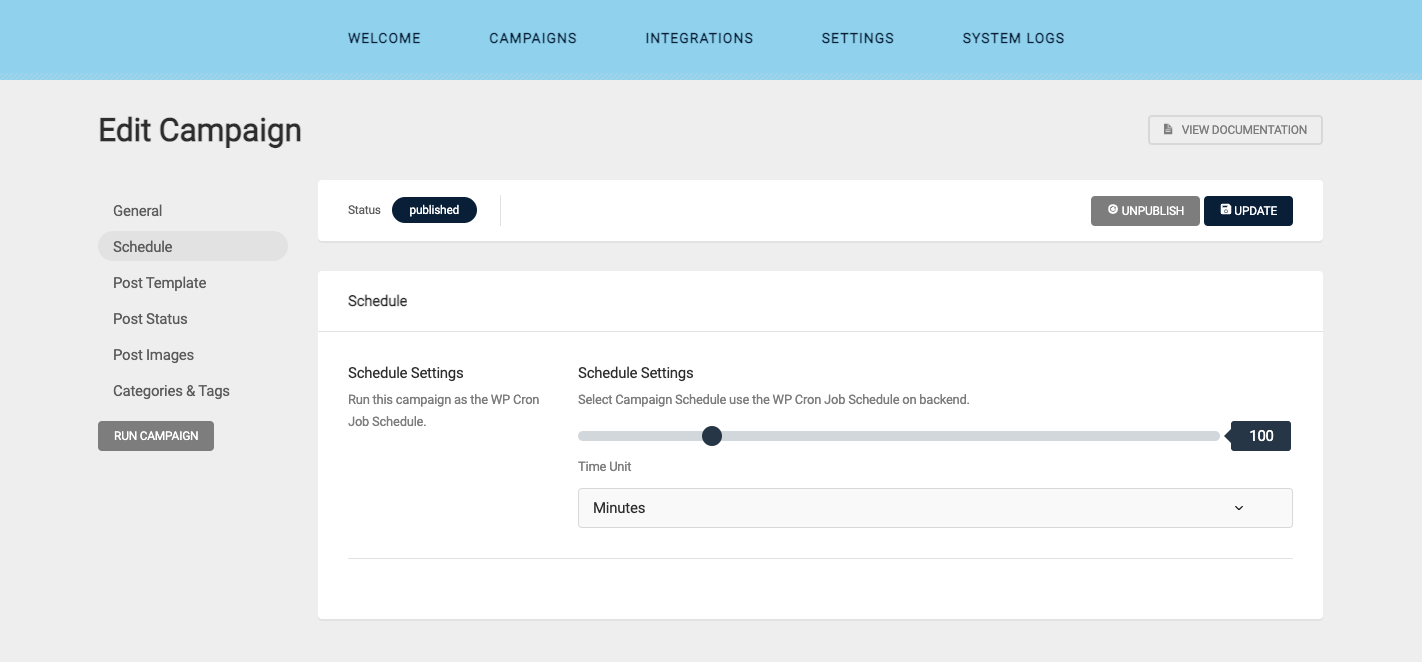This screenshot has width=1422, height=662.
Task: Go to the Welcome menu item
Action: click(x=384, y=38)
